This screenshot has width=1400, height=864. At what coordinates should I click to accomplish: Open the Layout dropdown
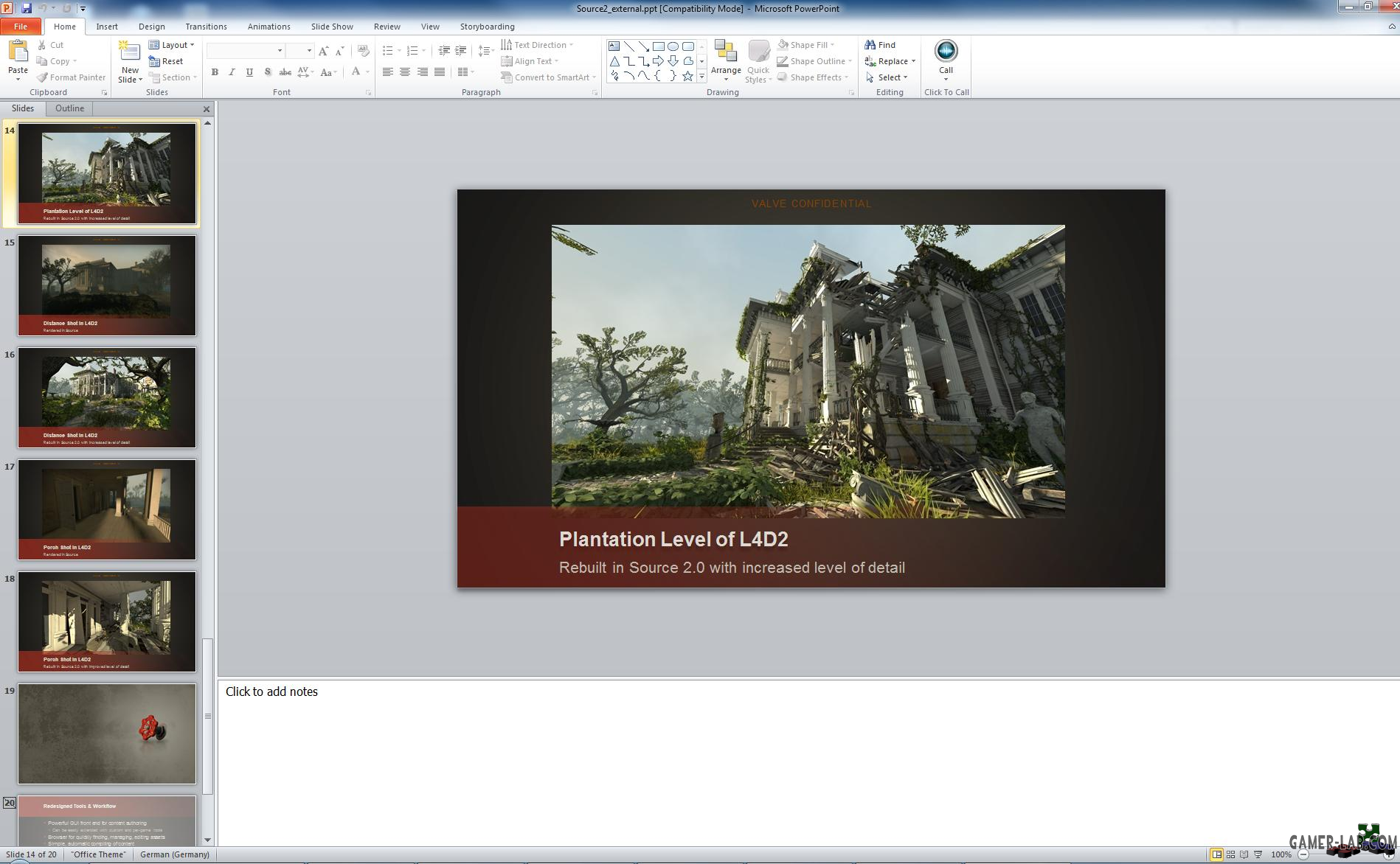click(x=172, y=45)
